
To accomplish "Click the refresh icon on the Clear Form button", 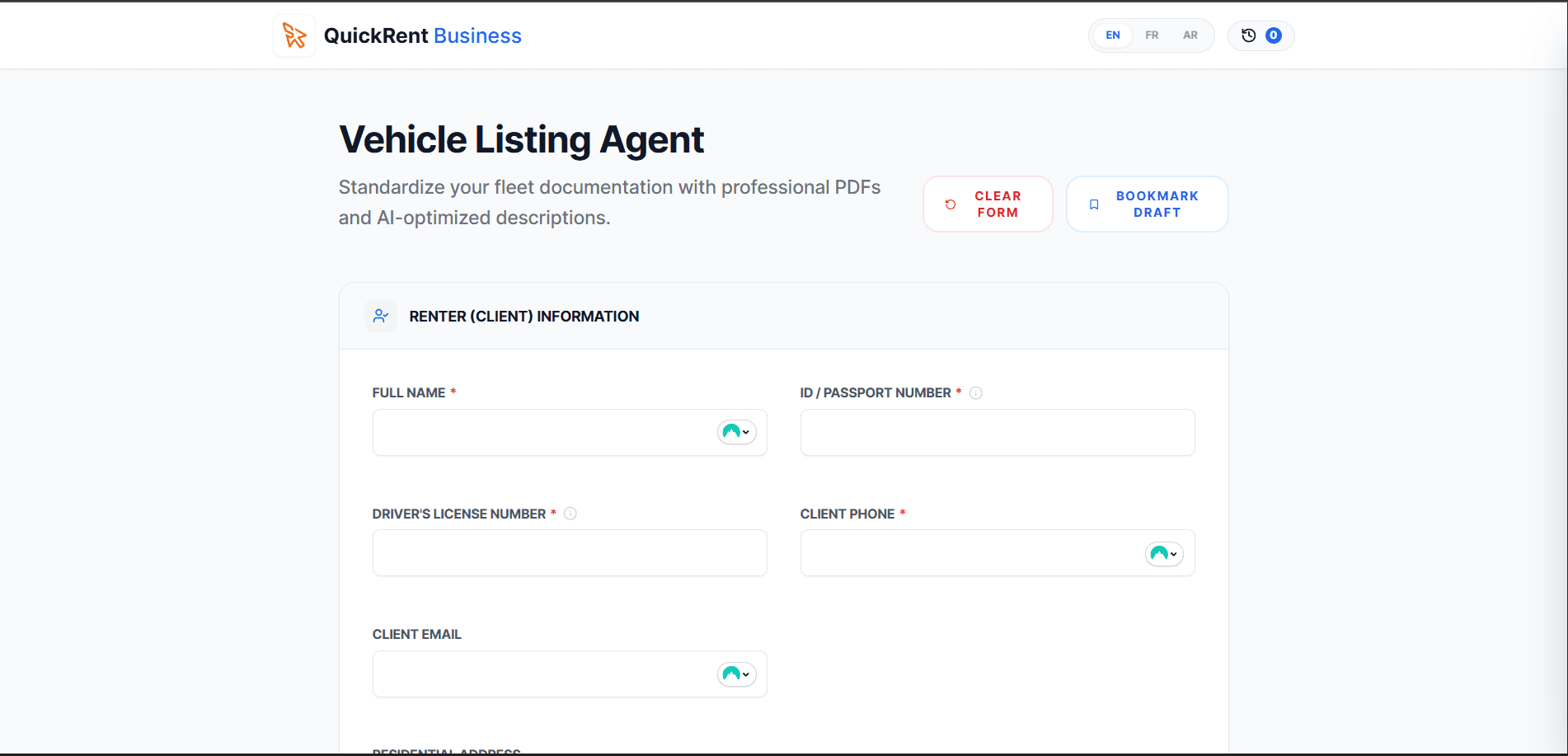I will pos(950,204).
